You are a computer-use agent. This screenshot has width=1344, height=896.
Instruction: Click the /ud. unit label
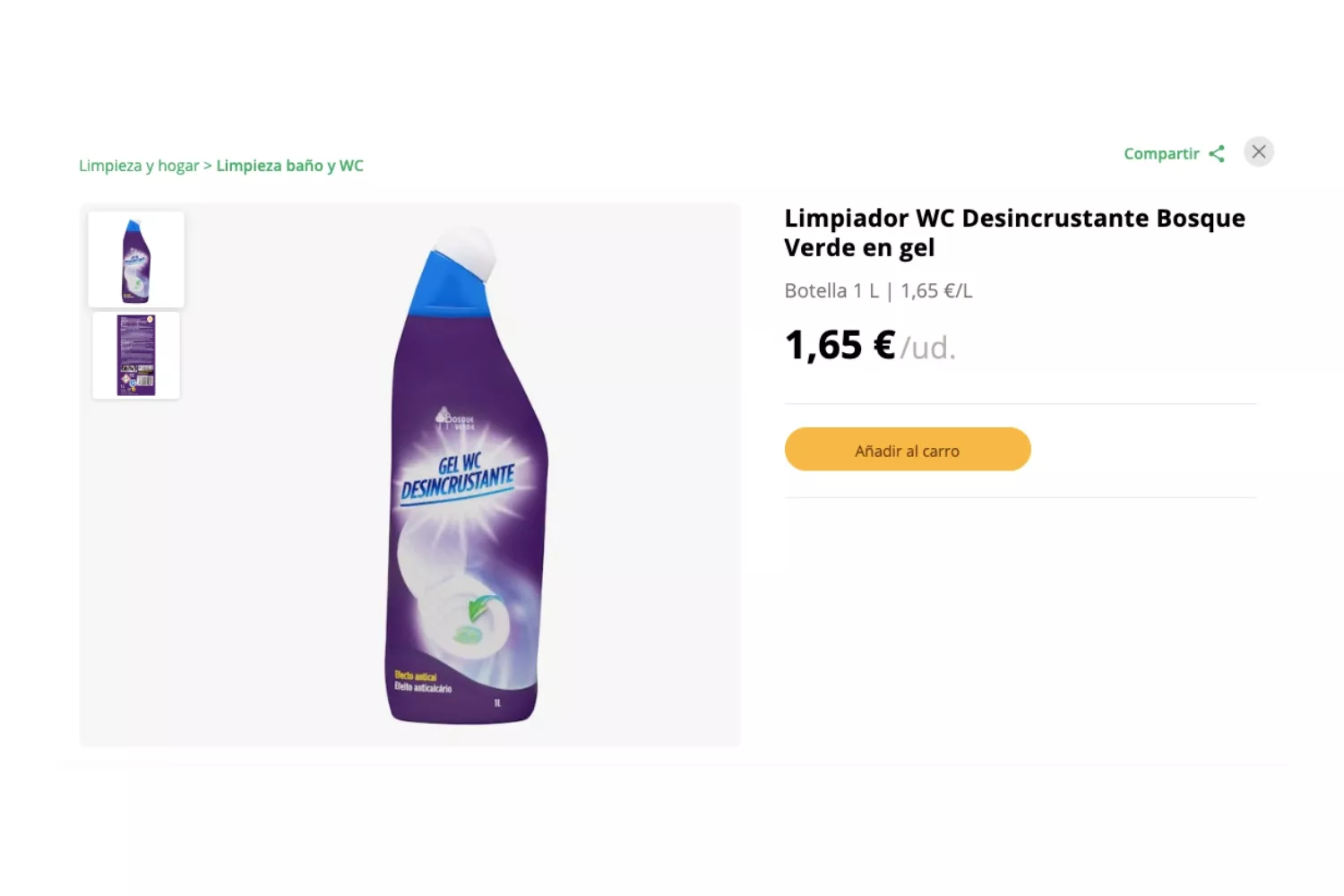click(928, 348)
